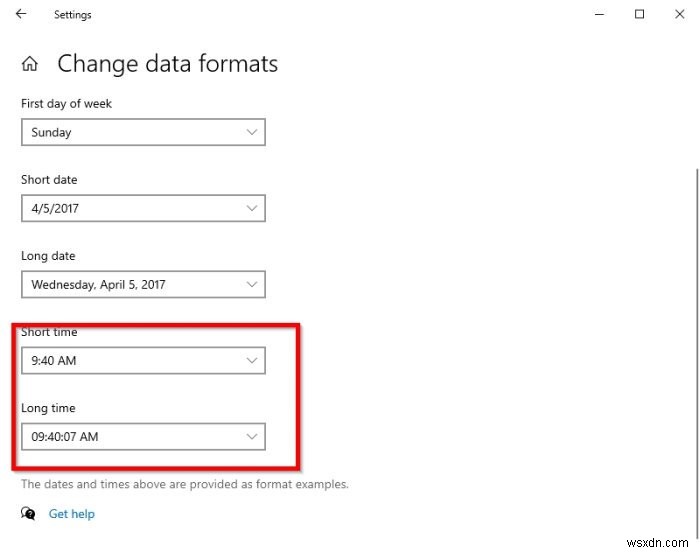Click the Home icon beside the heading
This screenshot has width=700, height=553.
tap(30, 65)
